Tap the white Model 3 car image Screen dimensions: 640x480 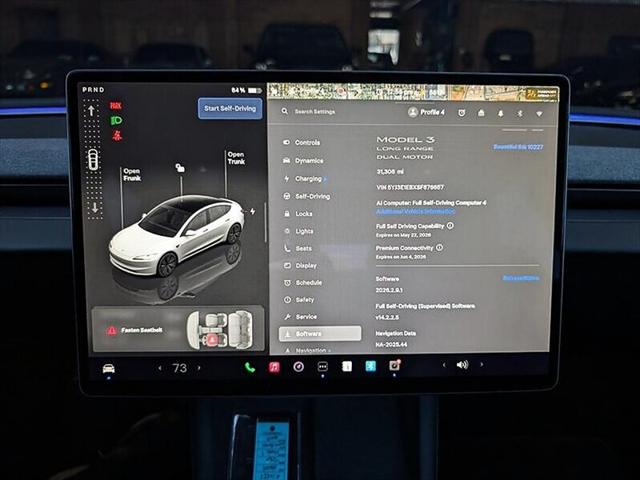[176, 236]
